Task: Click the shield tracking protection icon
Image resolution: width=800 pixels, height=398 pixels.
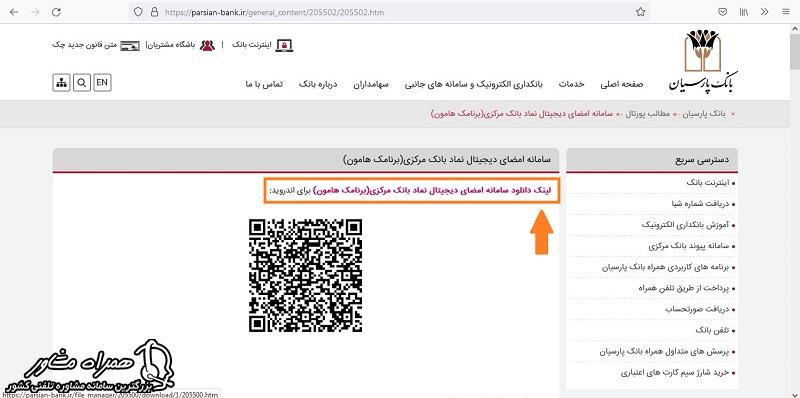Action: click(x=138, y=12)
